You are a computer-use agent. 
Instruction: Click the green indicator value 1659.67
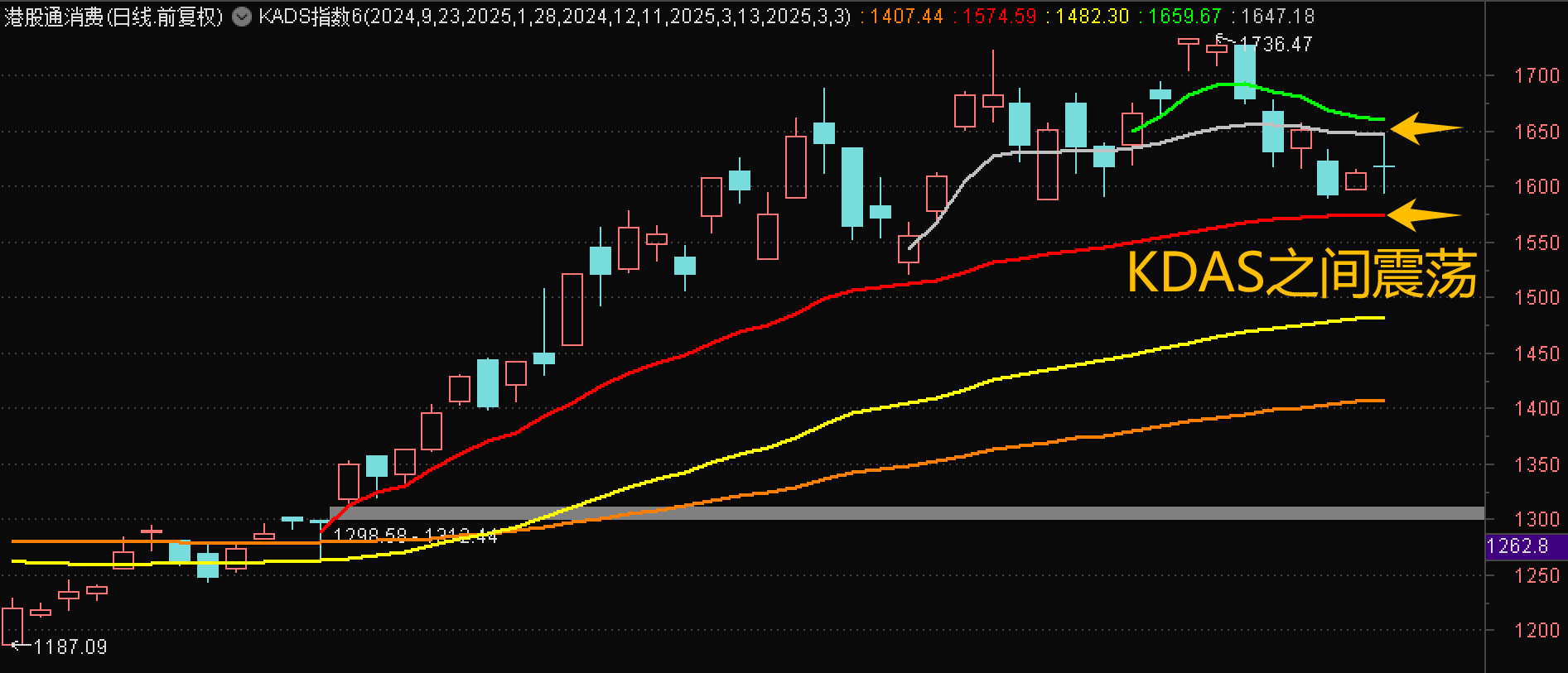click(x=1184, y=17)
